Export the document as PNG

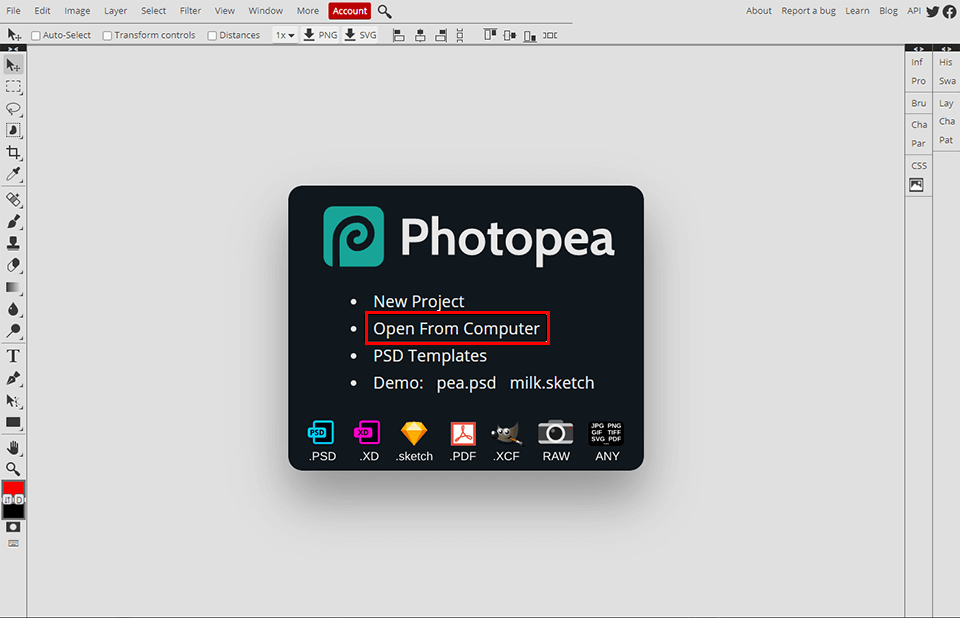click(x=320, y=34)
